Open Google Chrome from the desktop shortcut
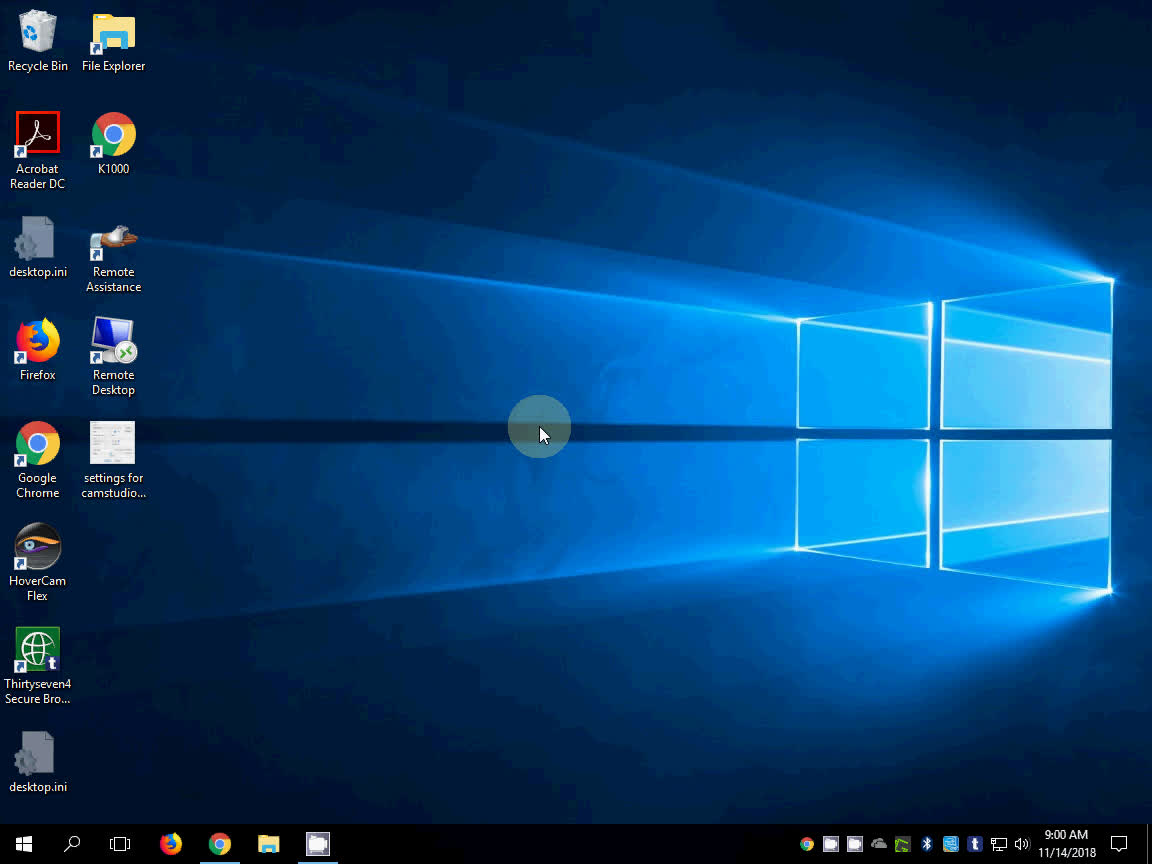Viewport: 1152px width, 864px height. (x=37, y=441)
